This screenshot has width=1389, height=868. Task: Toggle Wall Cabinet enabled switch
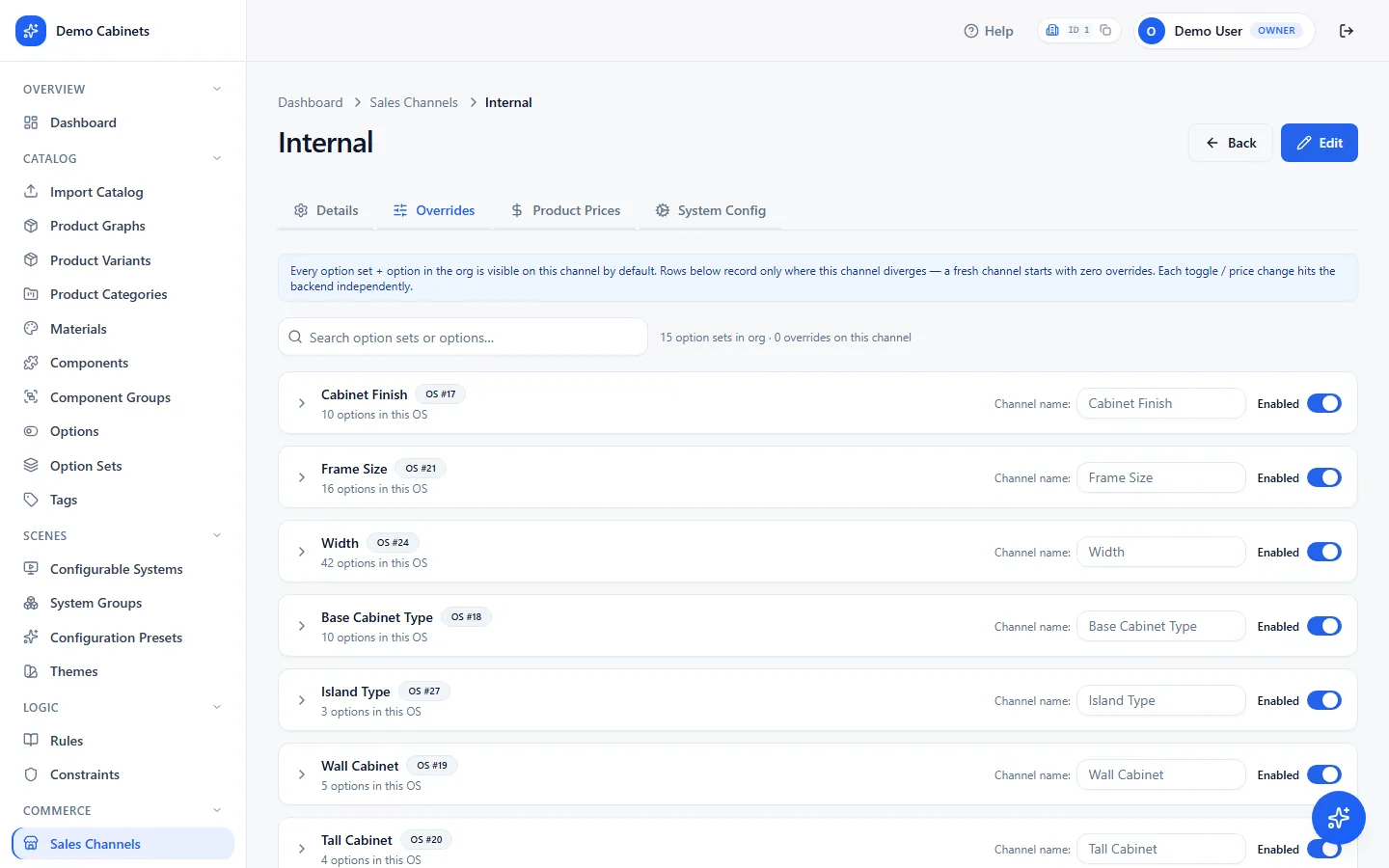tap(1323, 774)
